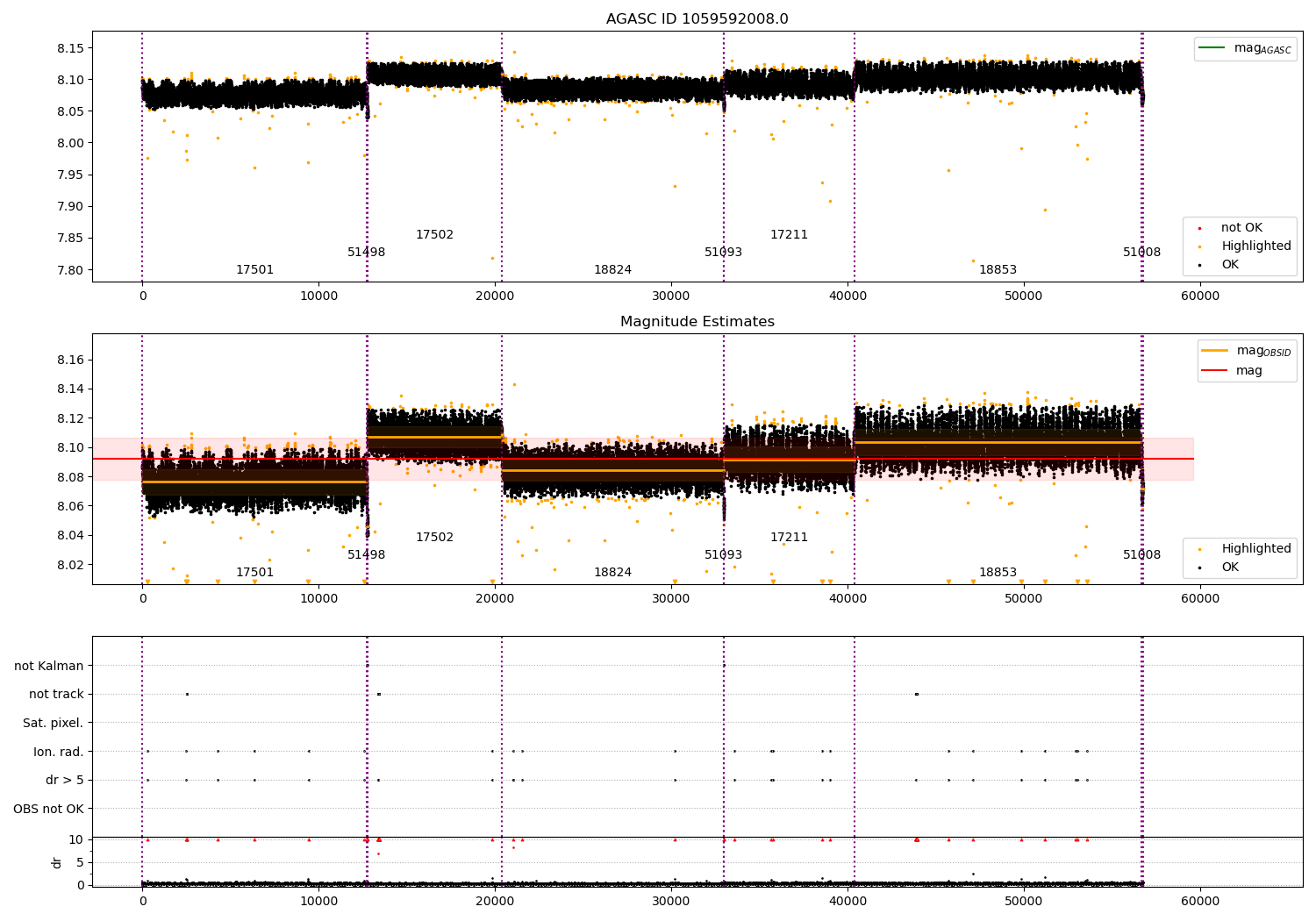Click obsid label 17502 in top plot
The width and height of the screenshot is (1316, 921).
pos(435,235)
